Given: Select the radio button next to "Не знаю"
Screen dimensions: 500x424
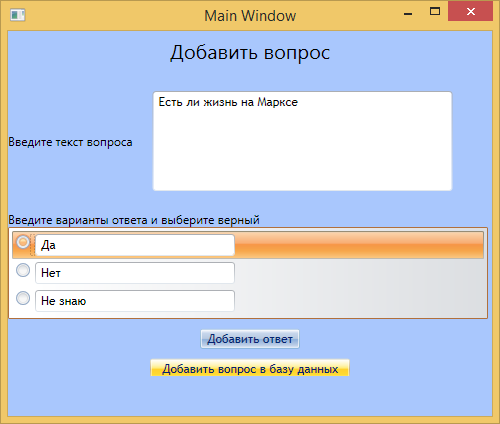Looking at the screenshot, I should point(23,298).
